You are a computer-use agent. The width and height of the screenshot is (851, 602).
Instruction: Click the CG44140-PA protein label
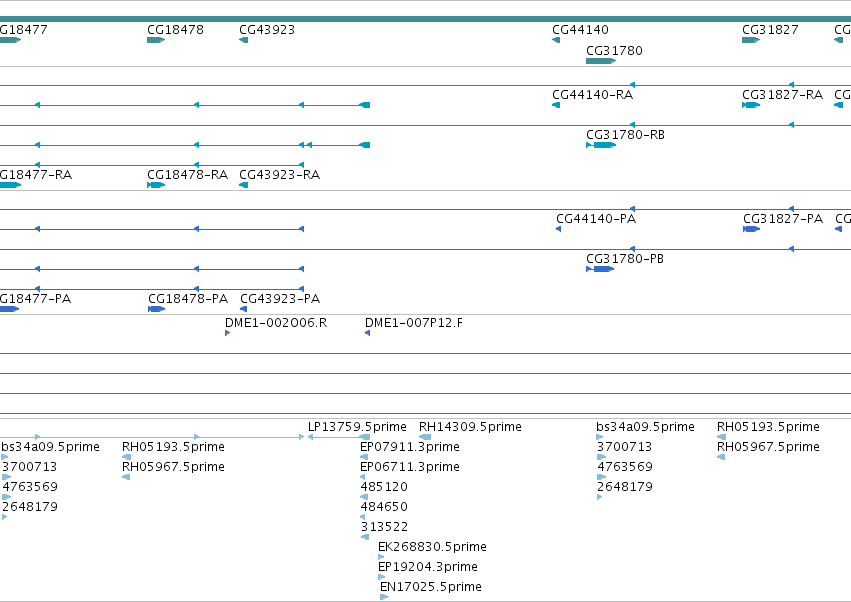click(x=596, y=219)
